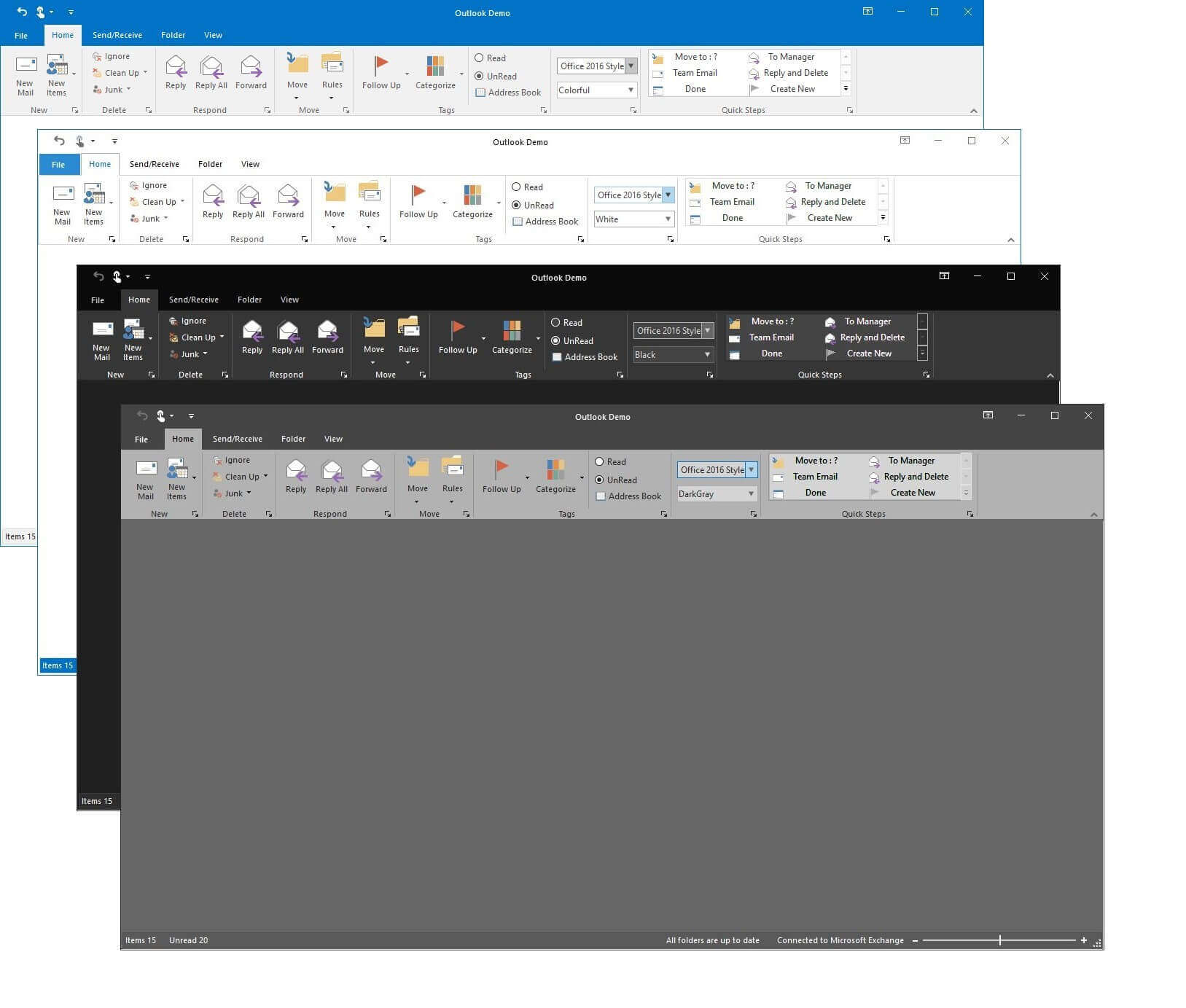Viewport: 1186px width, 1008px height.
Task: Click Unread 20 in status bar
Action: [189, 941]
